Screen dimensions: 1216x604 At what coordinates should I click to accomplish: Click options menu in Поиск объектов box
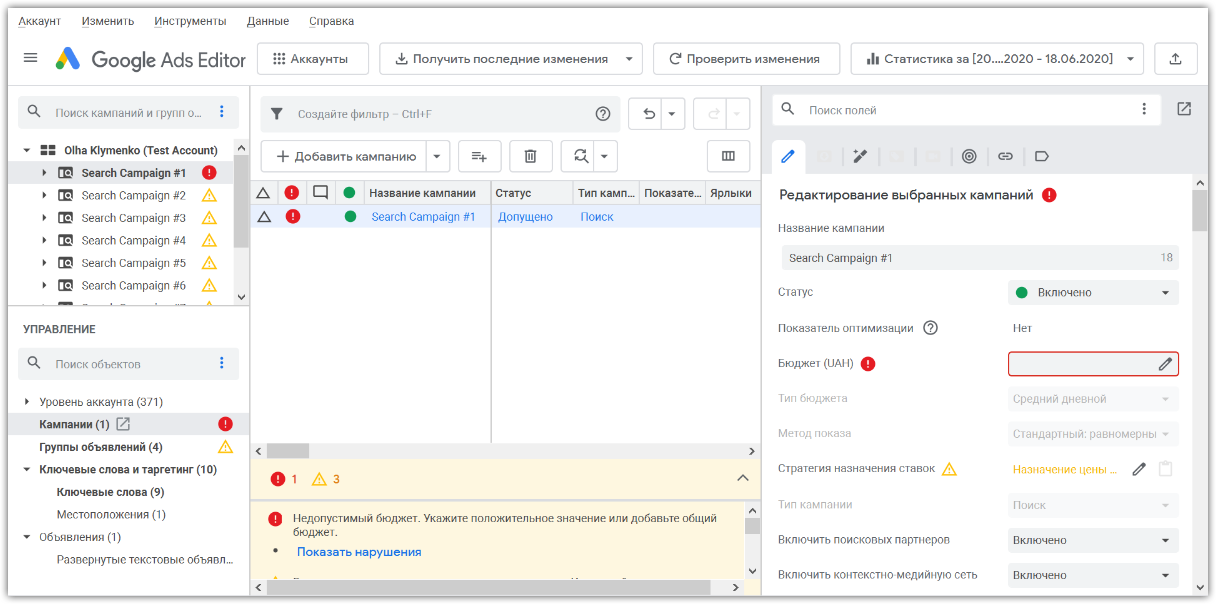(x=222, y=363)
